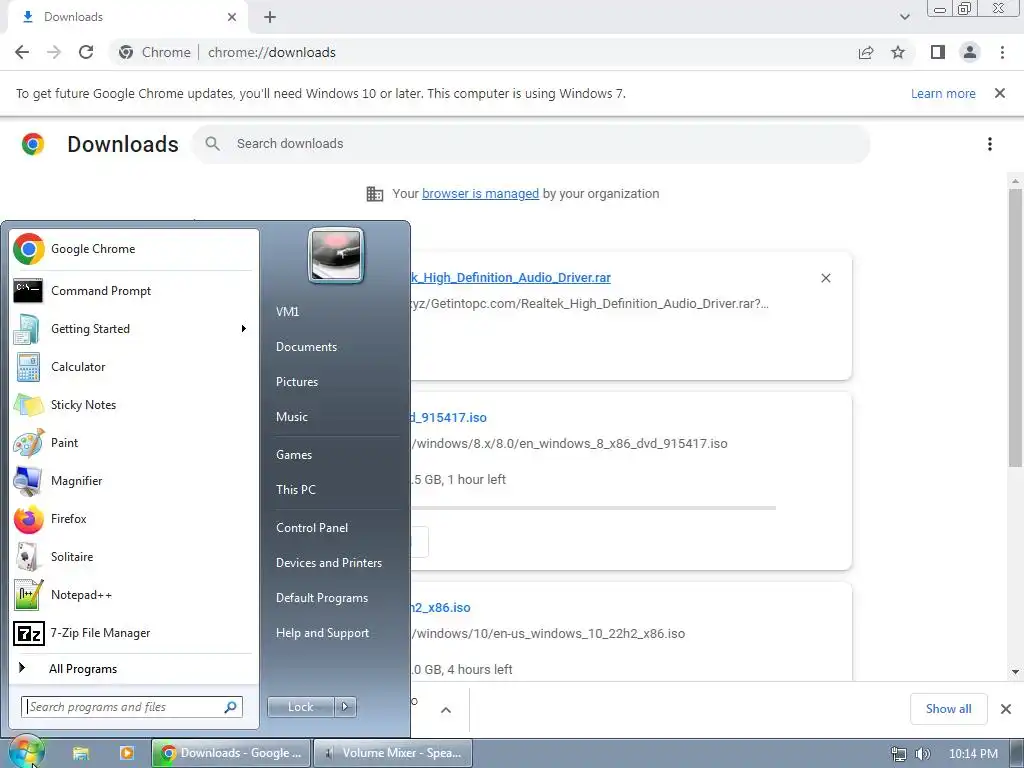1024x768 pixels.
Task: Close the download shelf
Action: pyautogui.click(x=1006, y=709)
